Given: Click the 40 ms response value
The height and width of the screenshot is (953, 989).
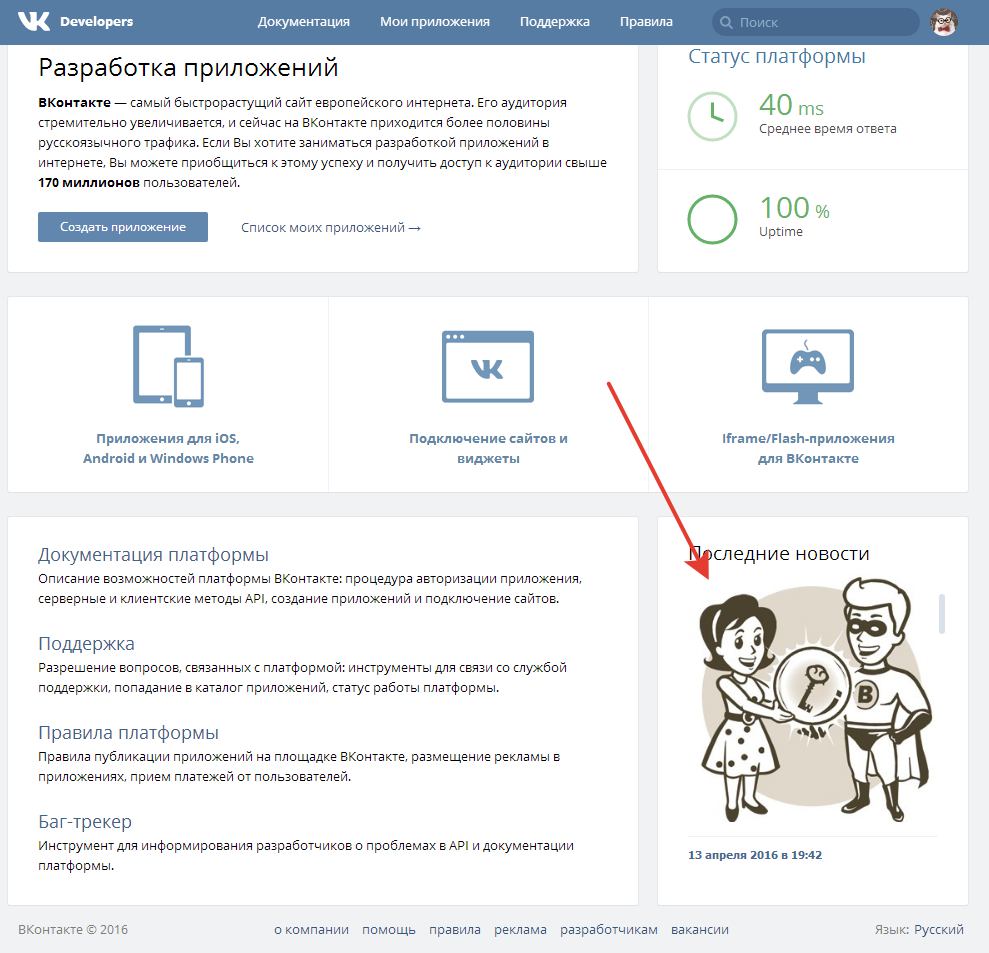Looking at the screenshot, I should tap(791, 105).
